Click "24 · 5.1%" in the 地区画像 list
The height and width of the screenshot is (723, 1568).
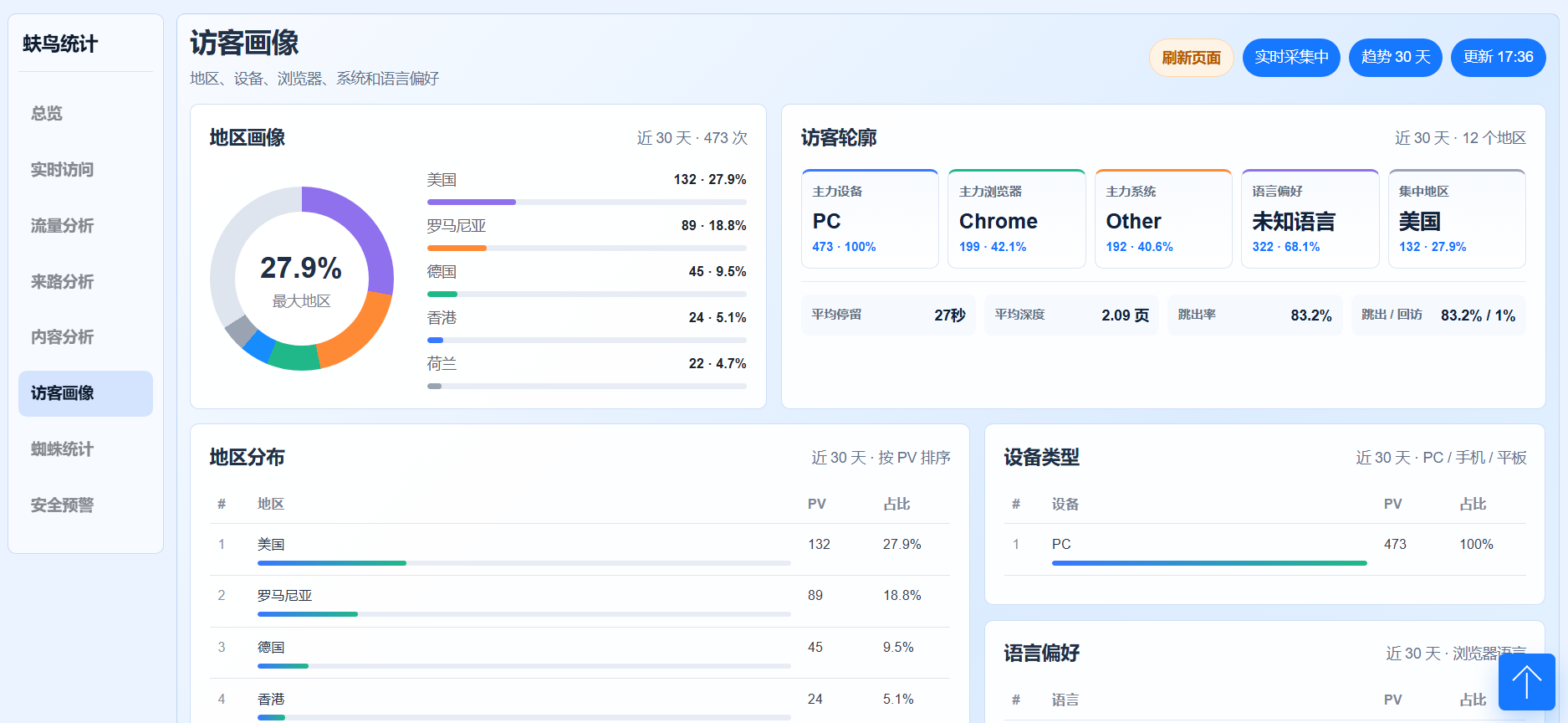pos(718,318)
